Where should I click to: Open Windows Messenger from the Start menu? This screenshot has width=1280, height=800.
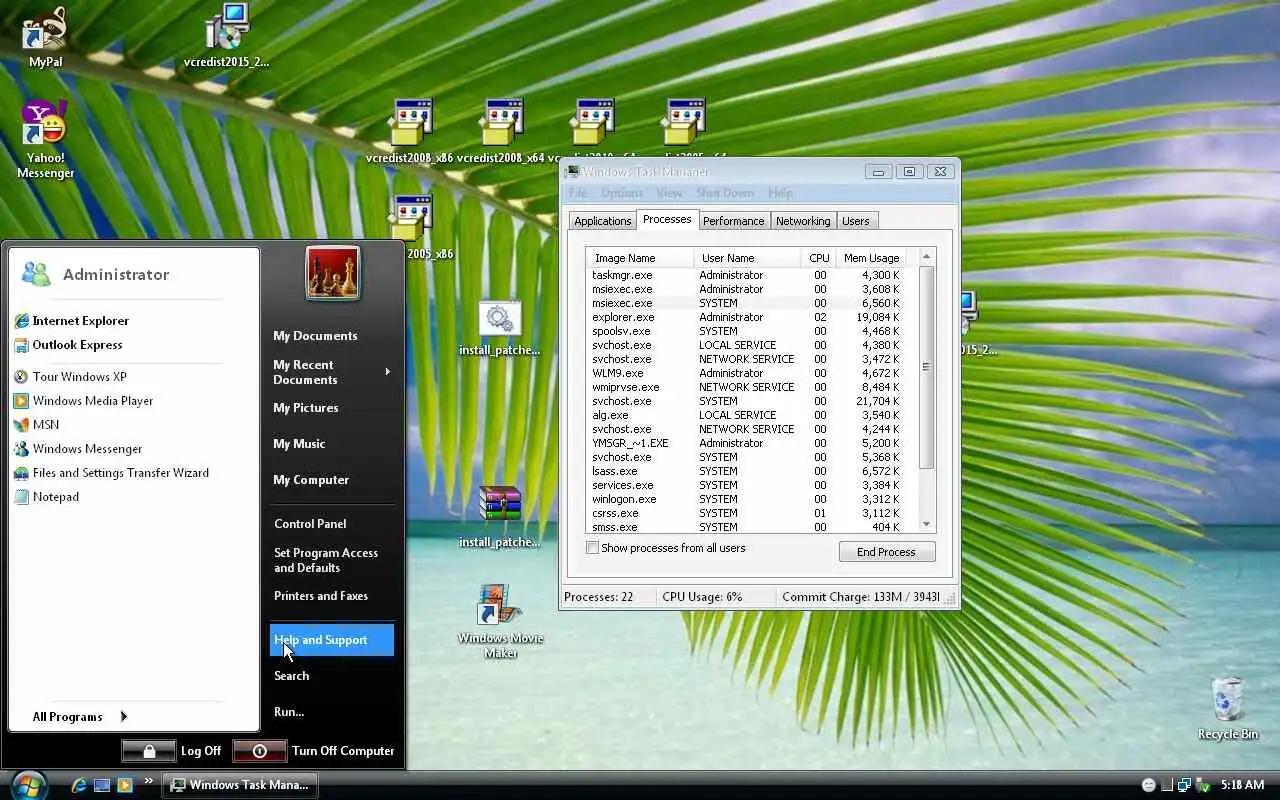point(78,449)
